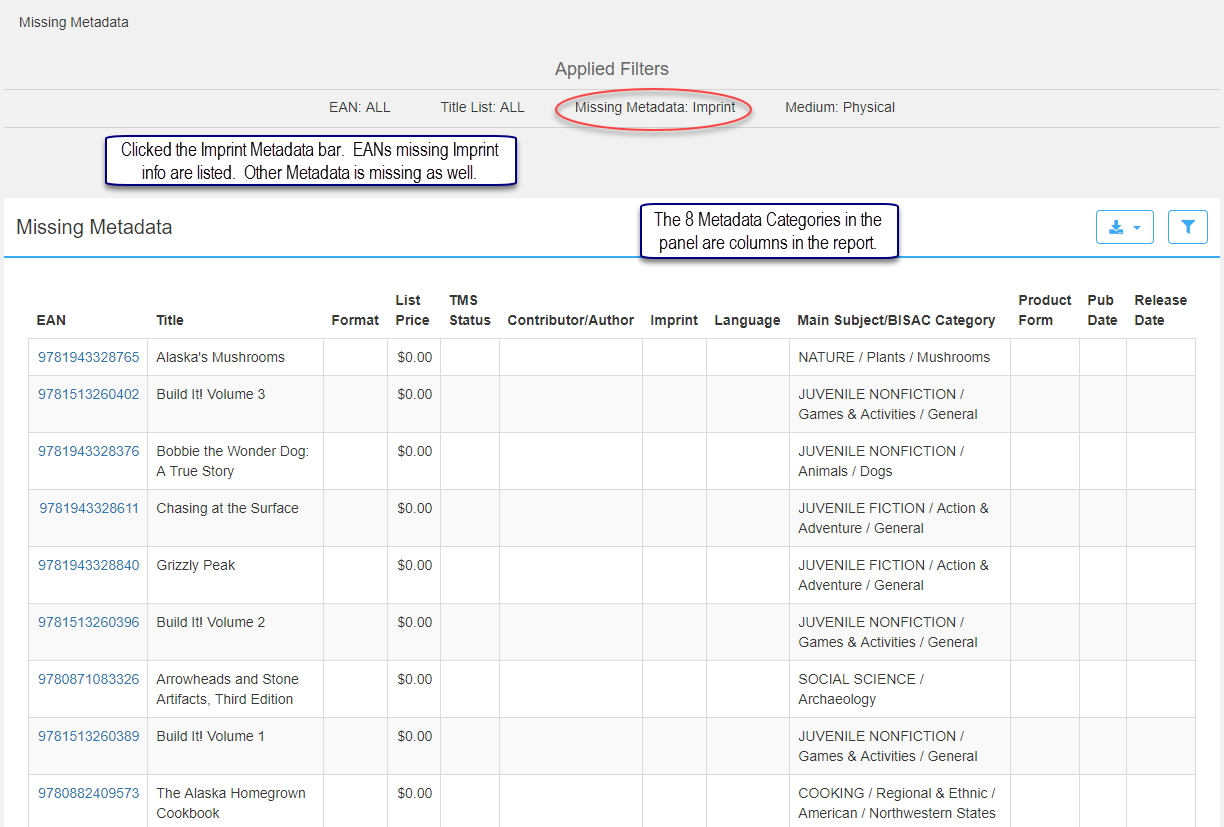
Task: Click the title Build It! Volume 3
Action: click(x=211, y=394)
